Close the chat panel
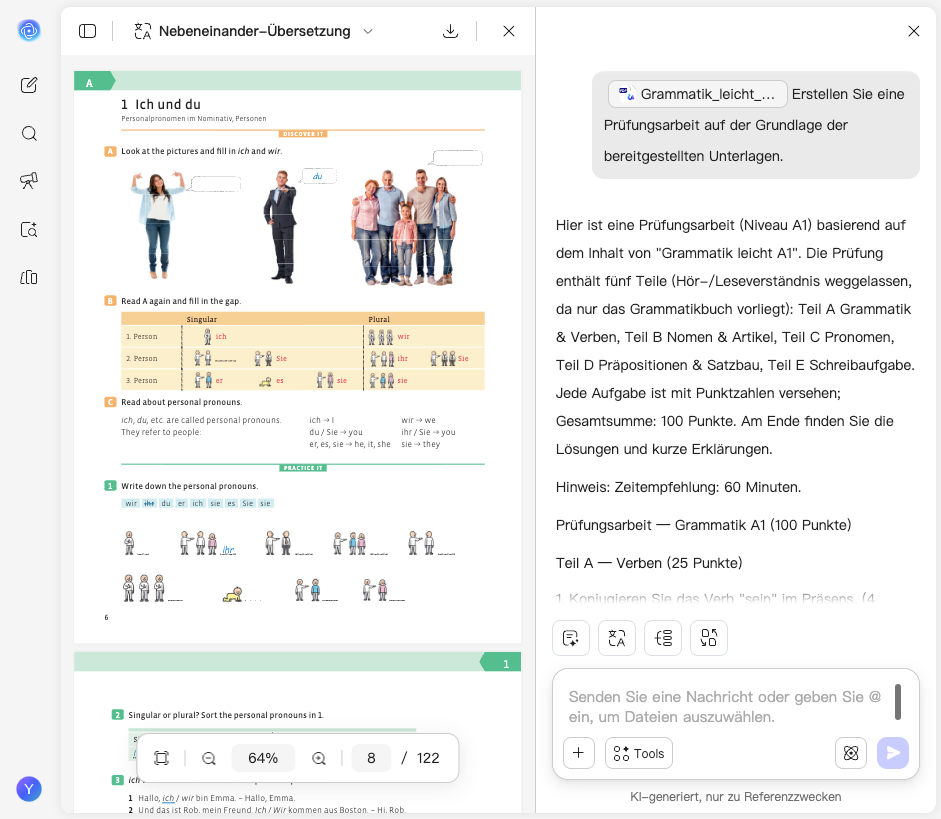Screen dimensions: 941x819 [x=914, y=31]
